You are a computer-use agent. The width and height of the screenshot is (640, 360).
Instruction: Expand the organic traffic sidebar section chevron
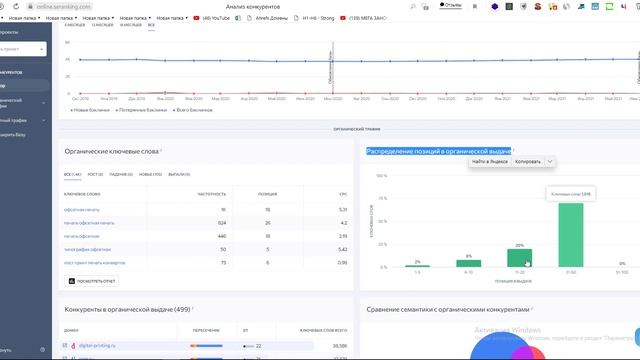pos(44,103)
